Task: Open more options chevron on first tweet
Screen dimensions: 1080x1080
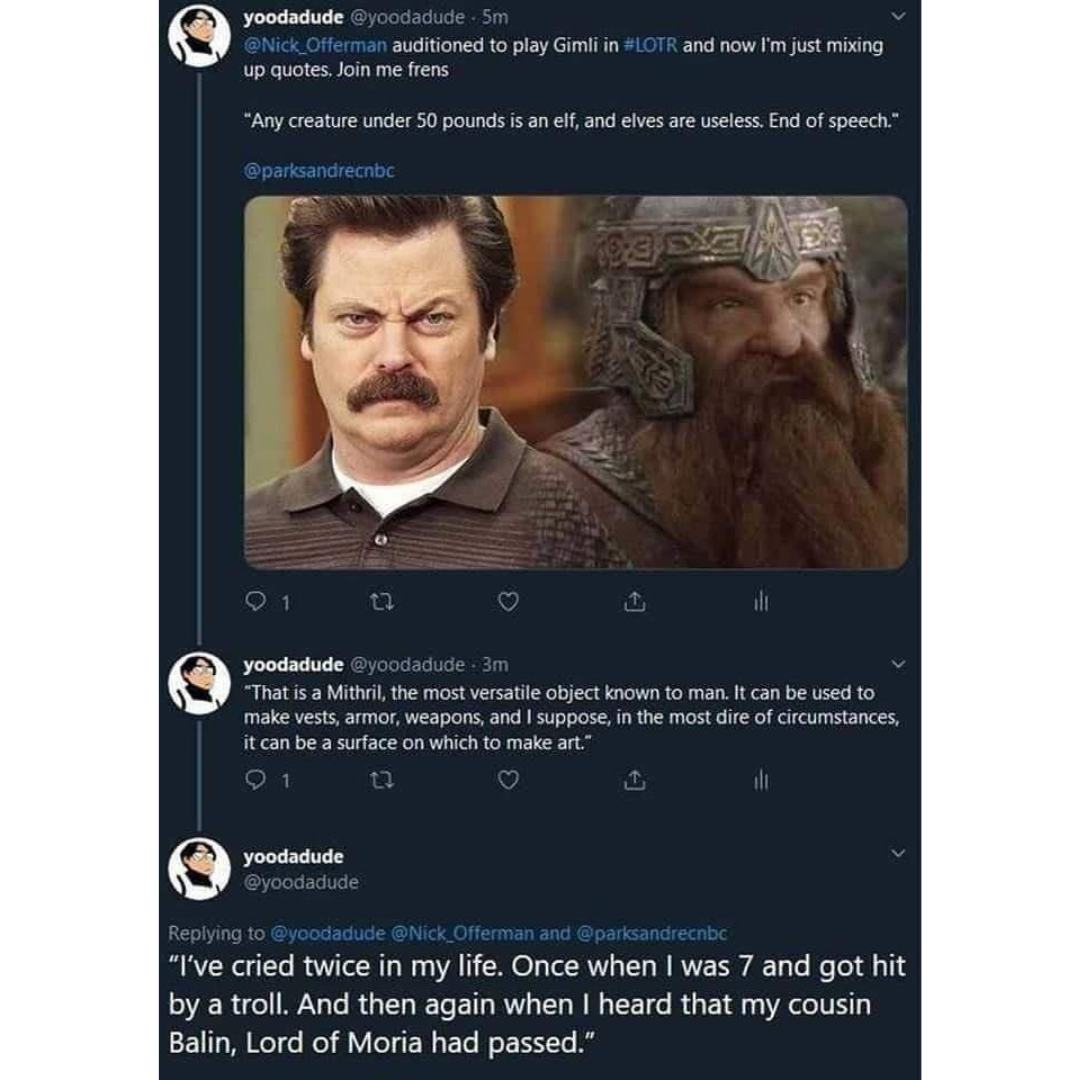Action: click(x=897, y=17)
